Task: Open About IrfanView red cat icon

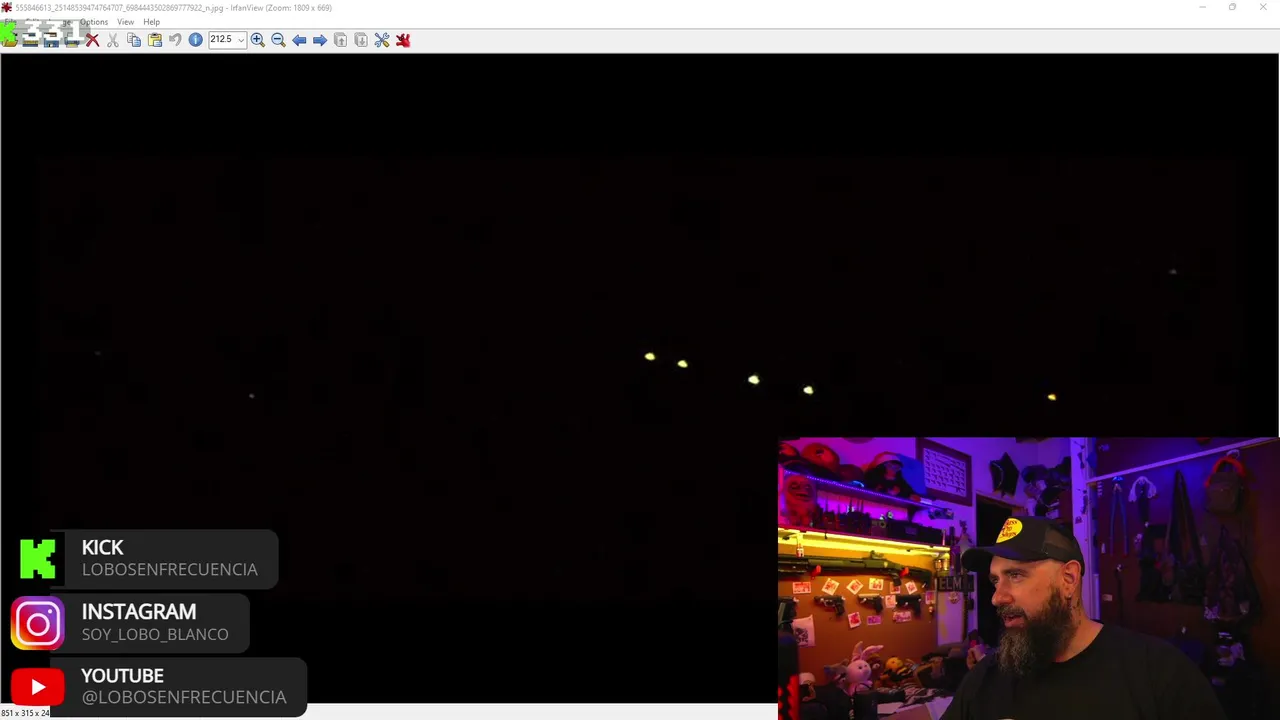Action: point(403,40)
